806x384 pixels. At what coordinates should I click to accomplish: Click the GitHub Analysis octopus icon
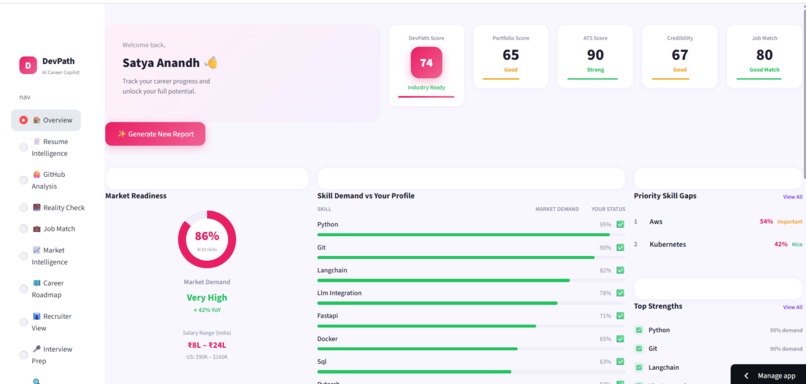(36, 174)
